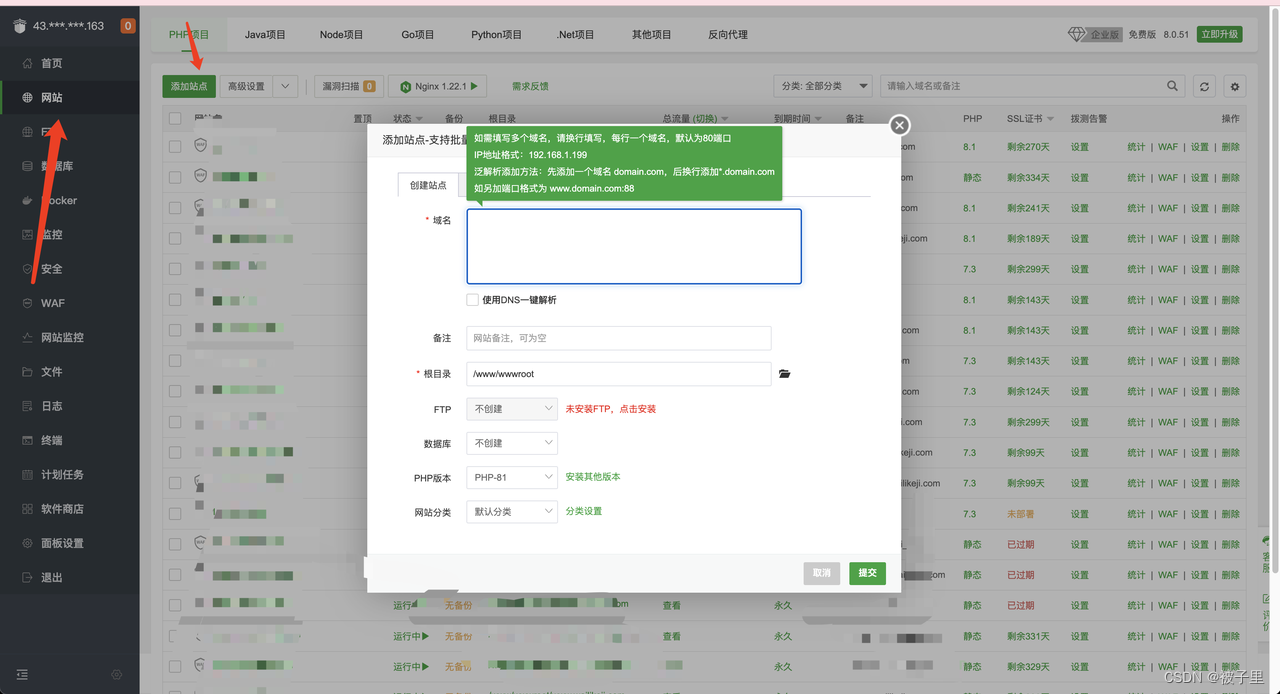This screenshot has width=1280, height=694.
Task: Click 未安装FTP，点击安装 link
Action: [x=611, y=409]
